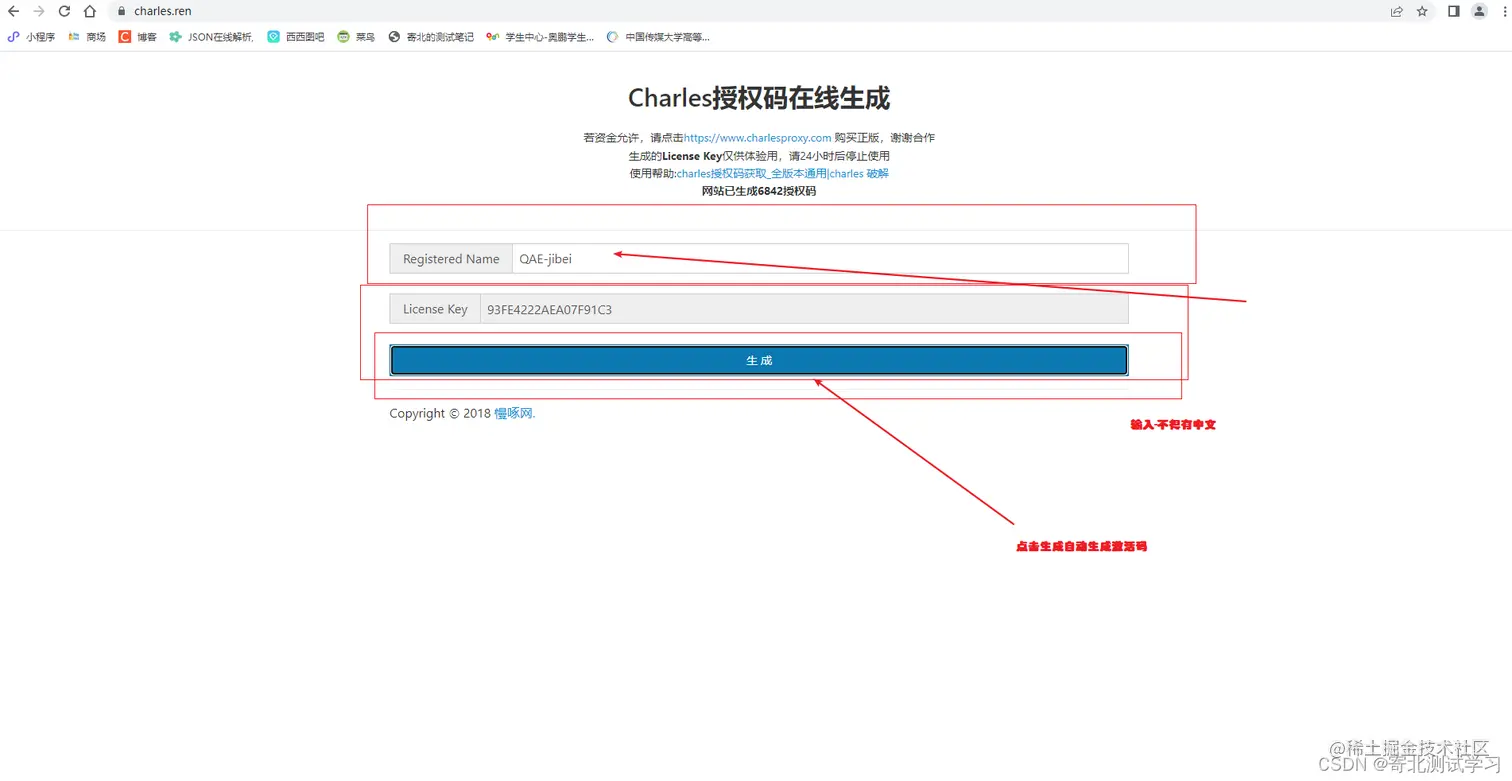Click the padlock site info icon

pyautogui.click(x=121, y=12)
